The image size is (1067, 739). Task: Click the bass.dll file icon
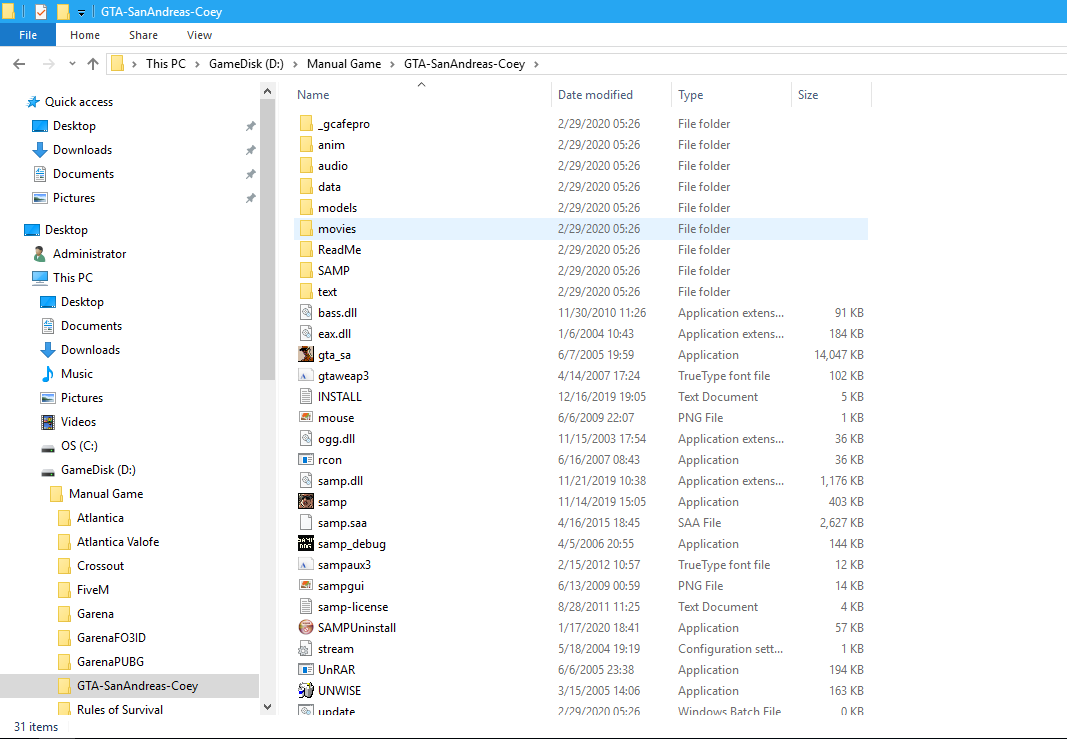point(306,313)
